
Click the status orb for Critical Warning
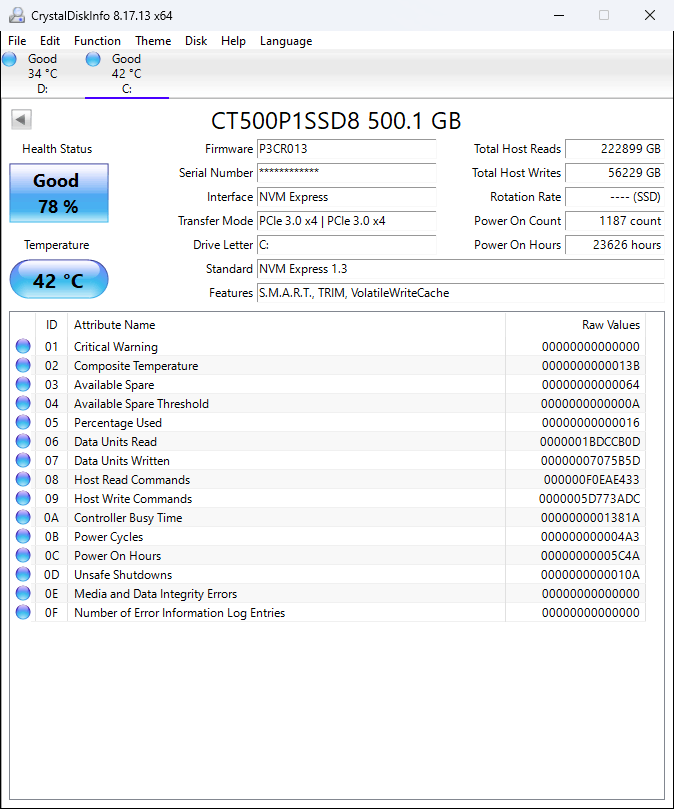coord(23,346)
